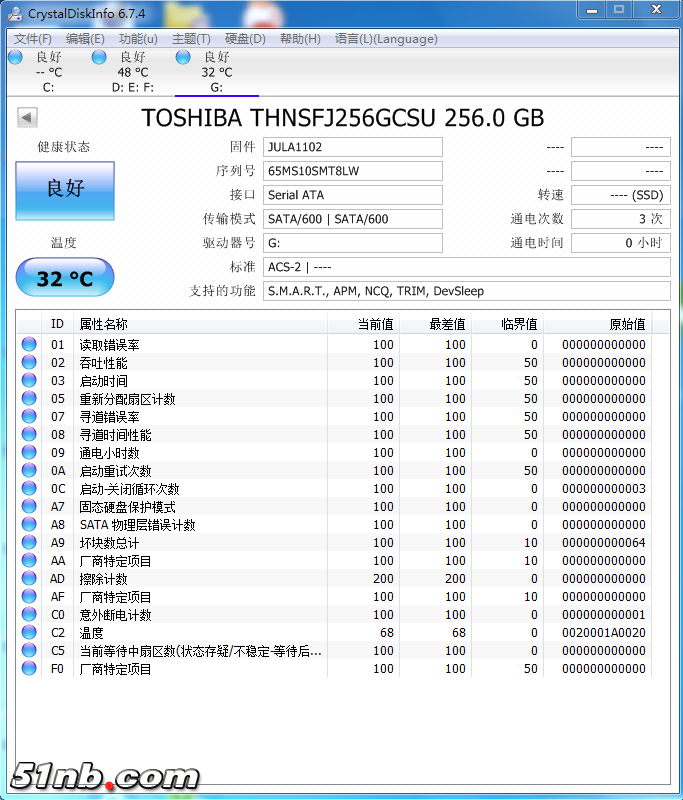Screen dimensions: 683x800
Task: Click status orb for attribute 09 通电小时数
Action: [x=29, y=453]
